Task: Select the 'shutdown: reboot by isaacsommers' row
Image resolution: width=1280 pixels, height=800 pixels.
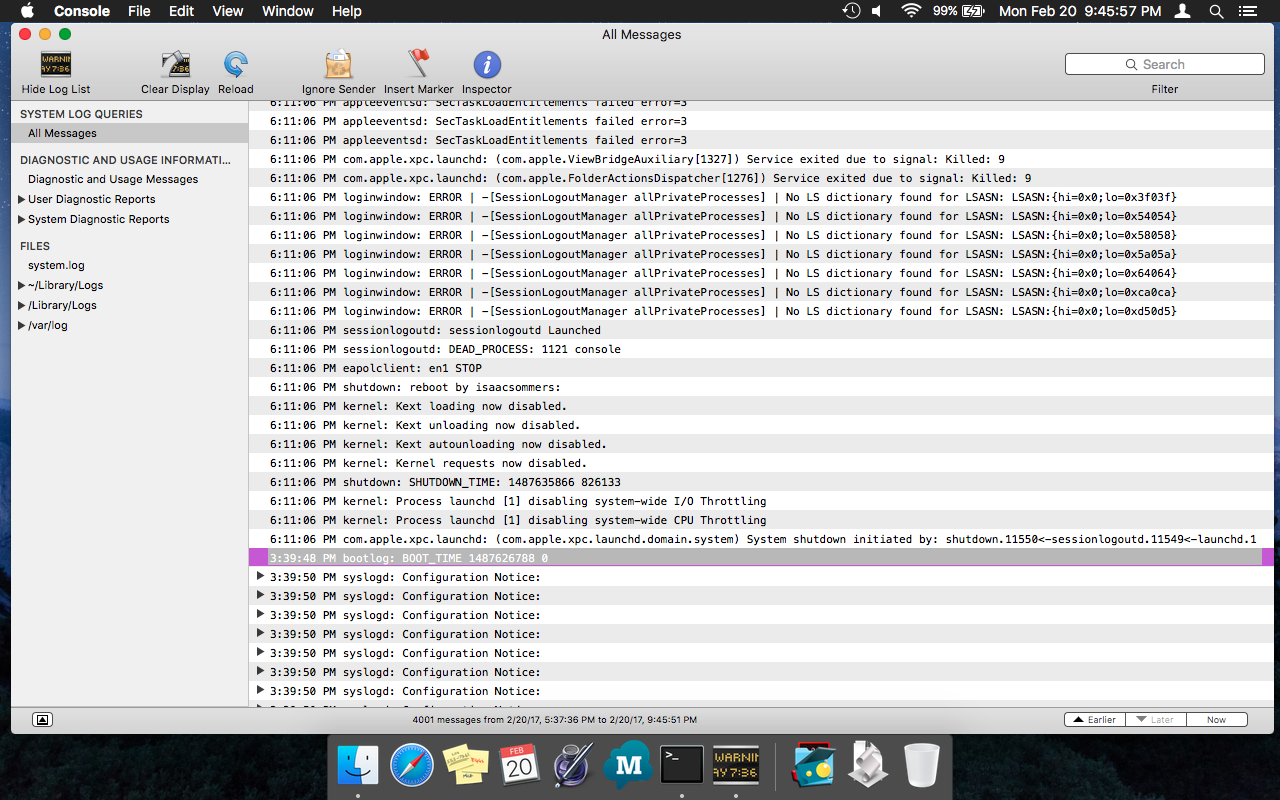Action: tap(763, 387)
